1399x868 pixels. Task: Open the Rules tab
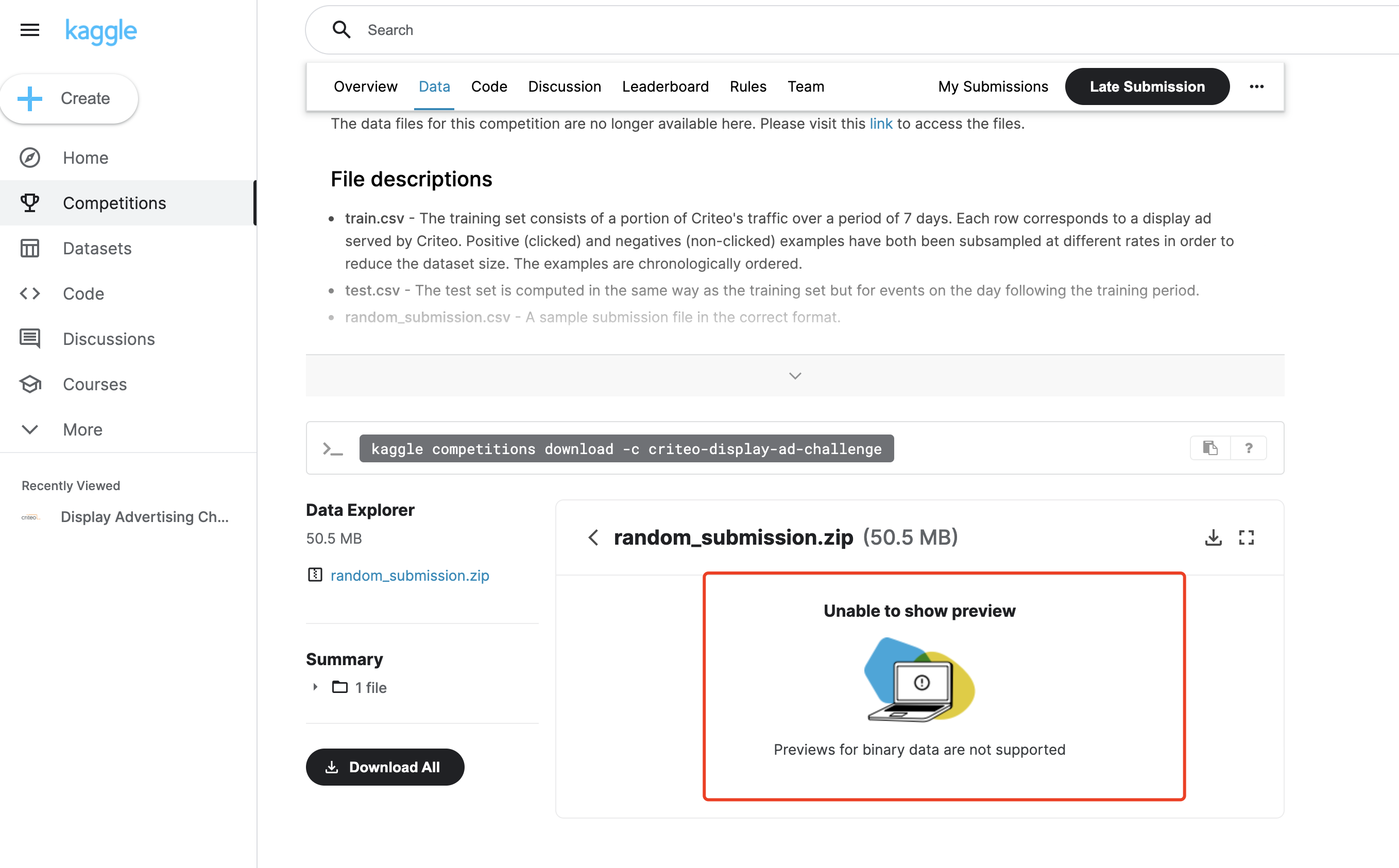pyautogui.click(x=748, y=86)
